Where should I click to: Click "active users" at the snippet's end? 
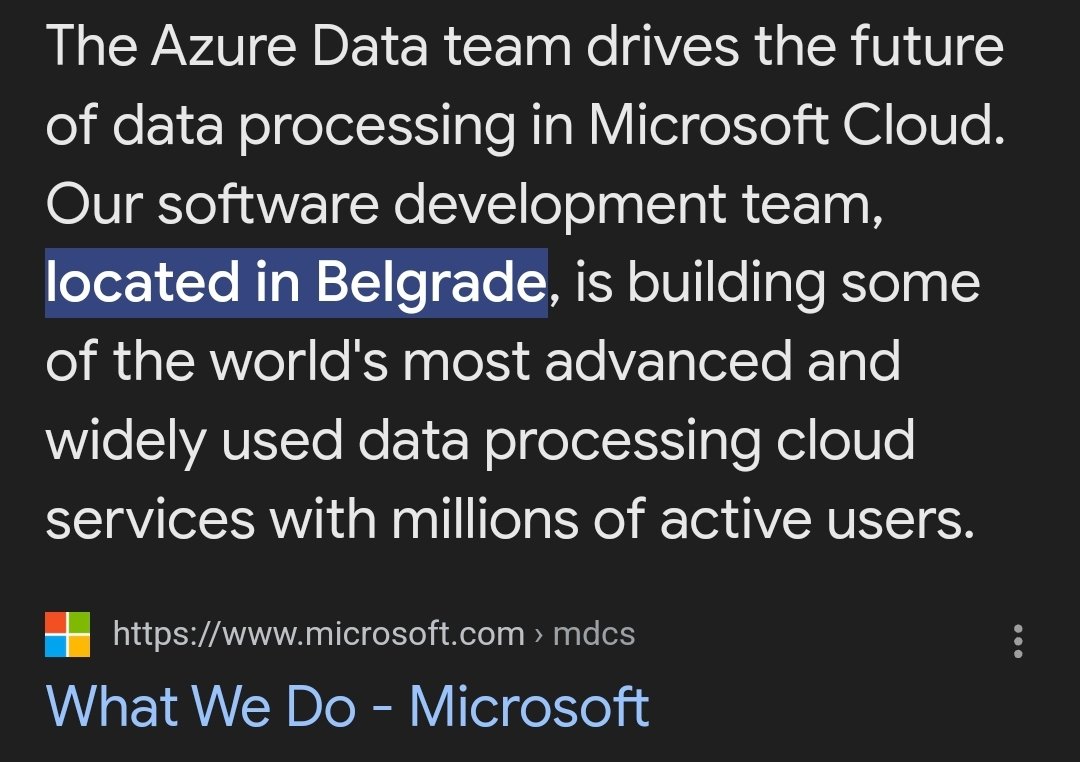816,519
